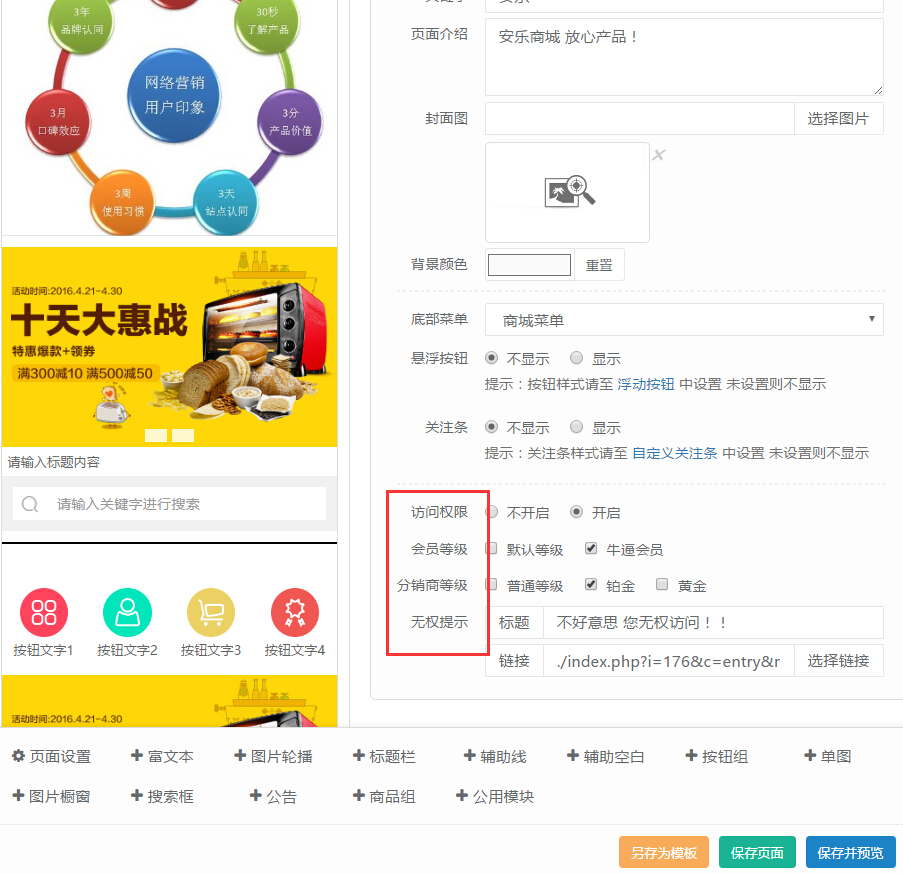This screenshot has height=873, width=903.
Task: Click the green user icon above 按钮文字2
Action: (x=127, y=612)
